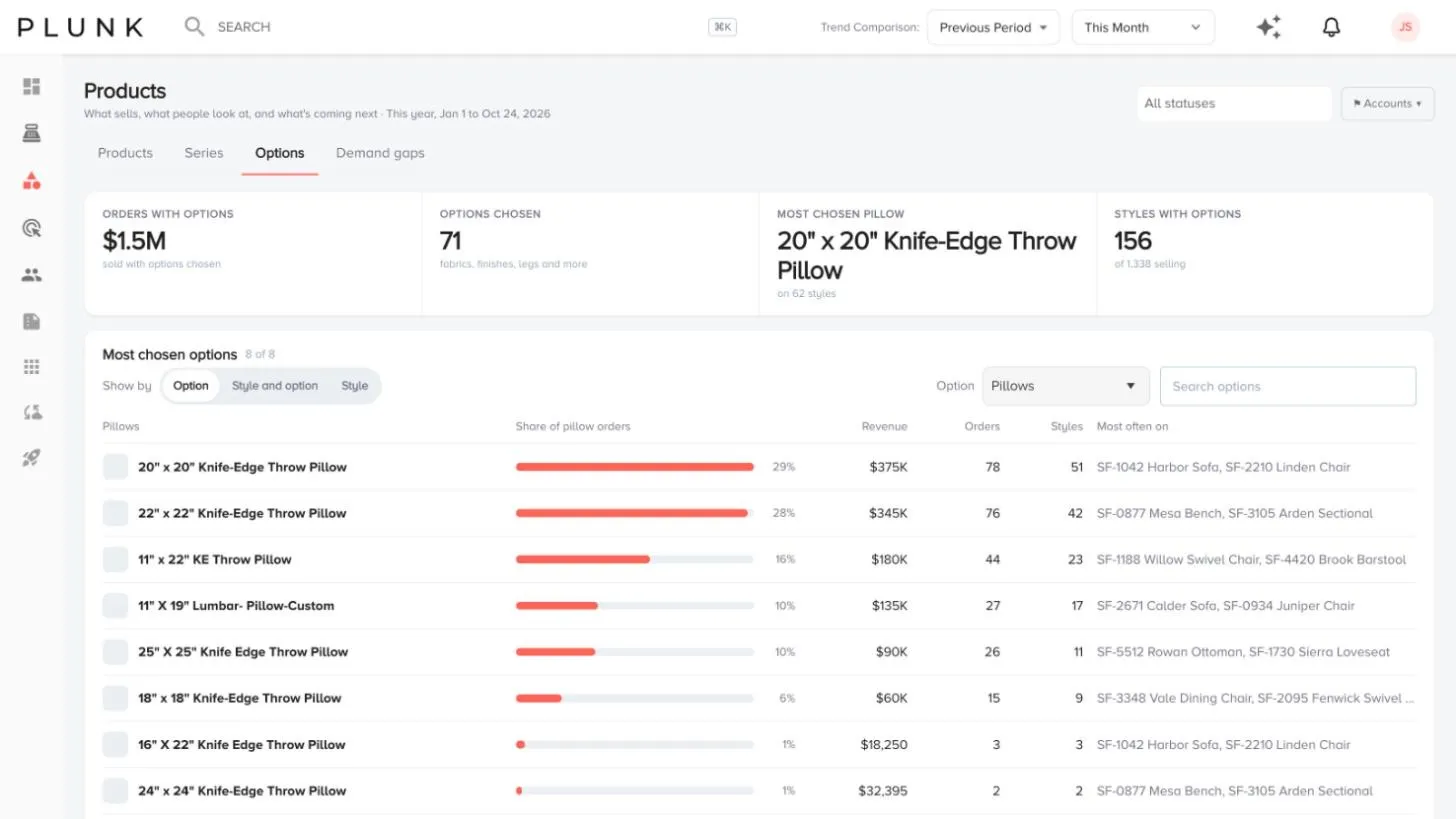Open 22" x 22" Knife-Edge Throw Pillow row
This screenshot has height=819, width=1456.
[x=759, y=513]
